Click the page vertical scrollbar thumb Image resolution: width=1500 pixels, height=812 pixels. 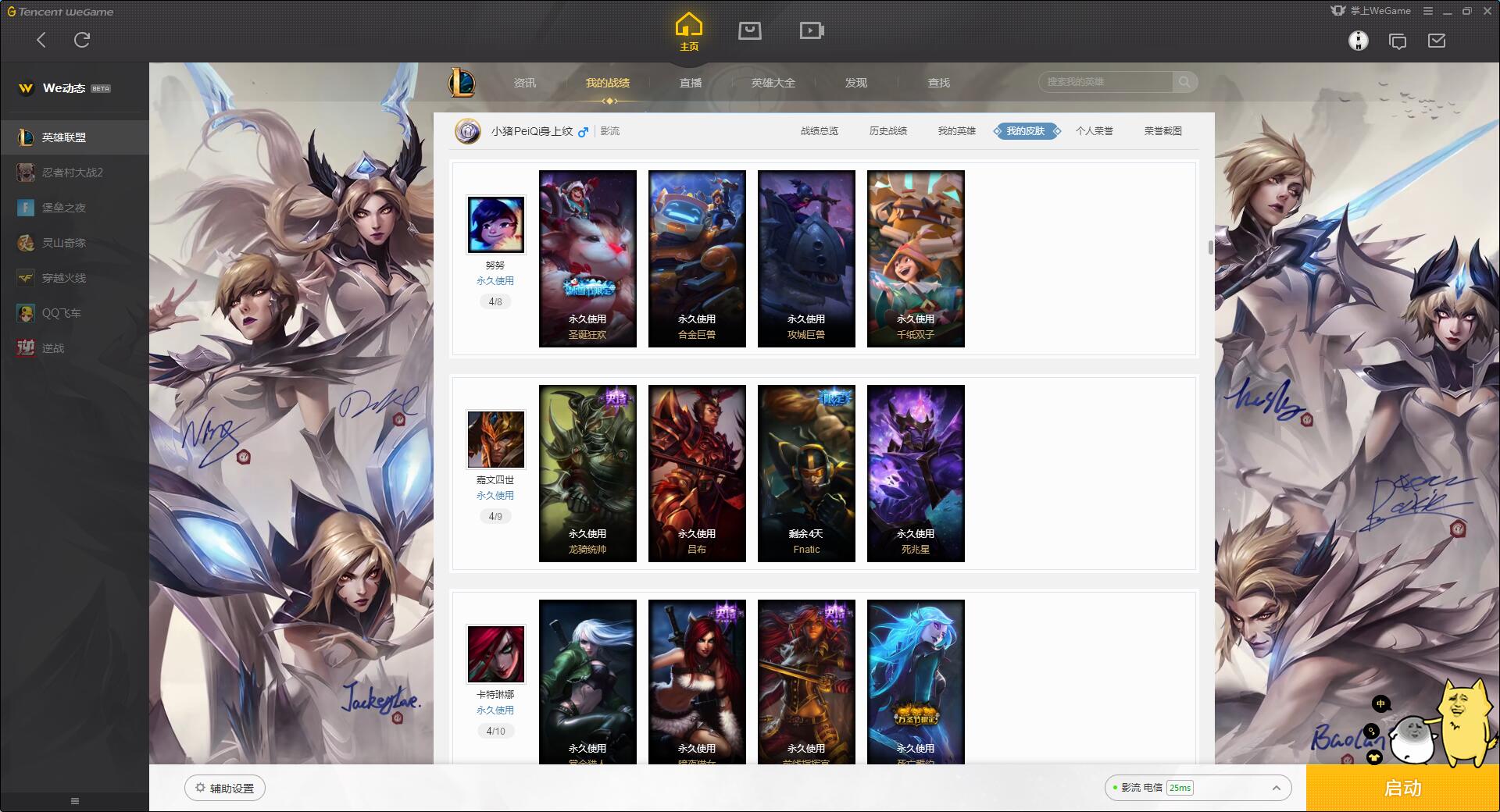1211,248
